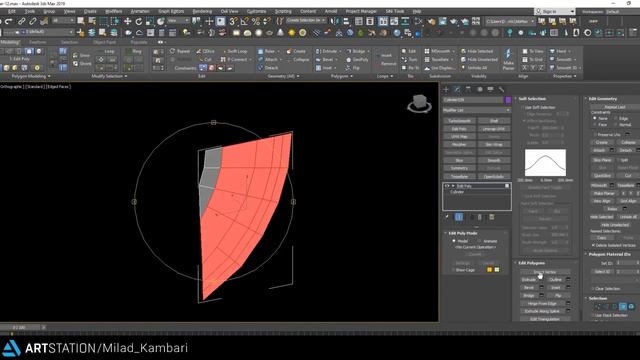Open the Create Selection Set dropdown
Image resolution: width=640 pixels, height=360 pixels.
305,20
